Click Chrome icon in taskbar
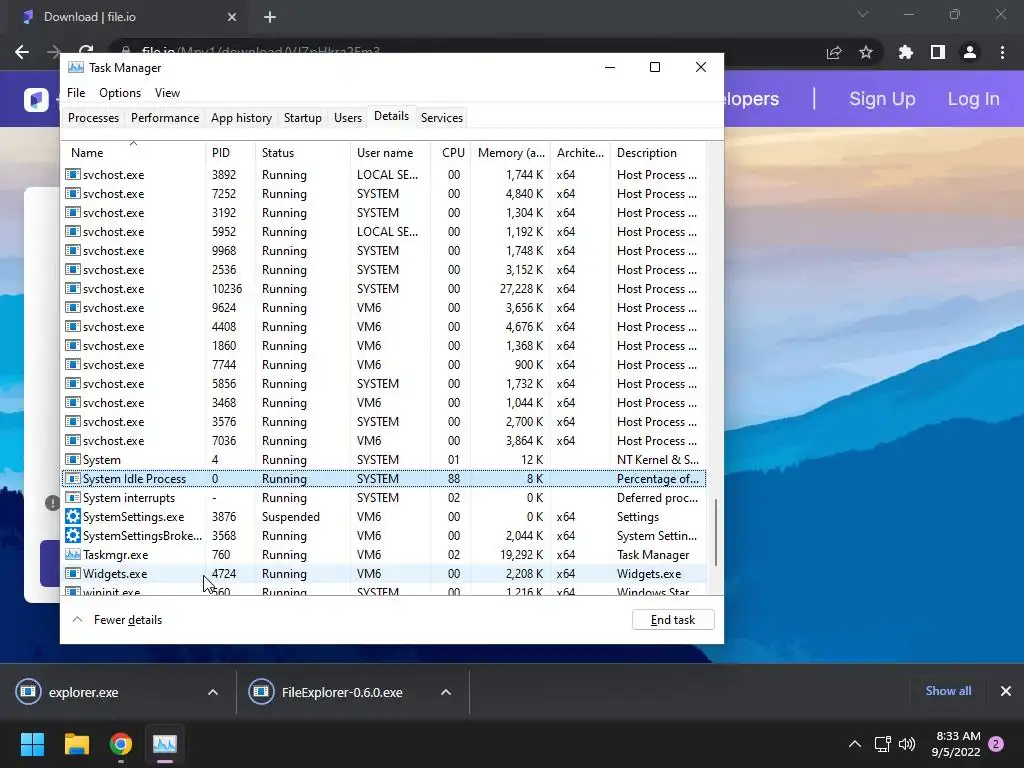Viewport: 1024px width, 768px height. point(121,744)
